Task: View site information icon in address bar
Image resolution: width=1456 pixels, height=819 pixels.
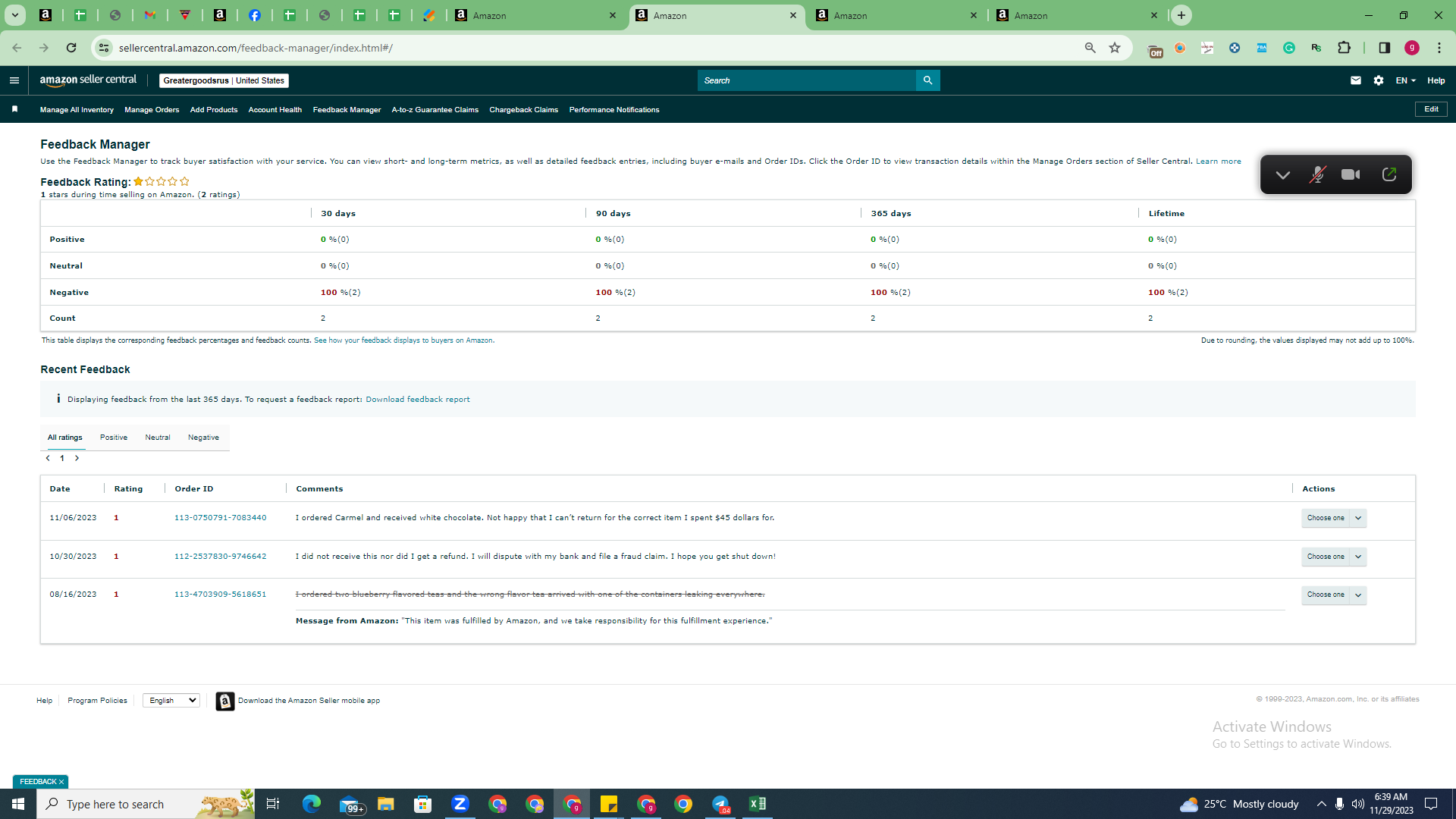Action: pyautogui.click(x=104, y=48)
